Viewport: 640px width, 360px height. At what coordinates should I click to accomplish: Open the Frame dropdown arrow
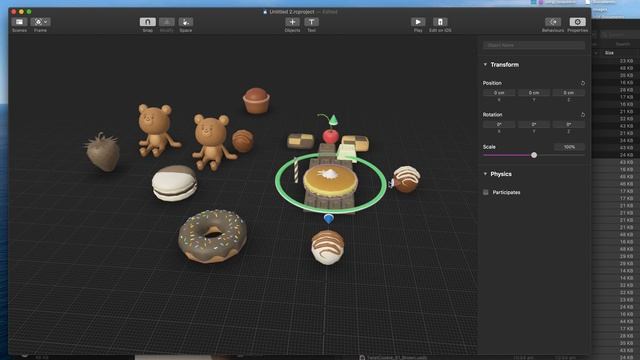(x=46, y=22)
